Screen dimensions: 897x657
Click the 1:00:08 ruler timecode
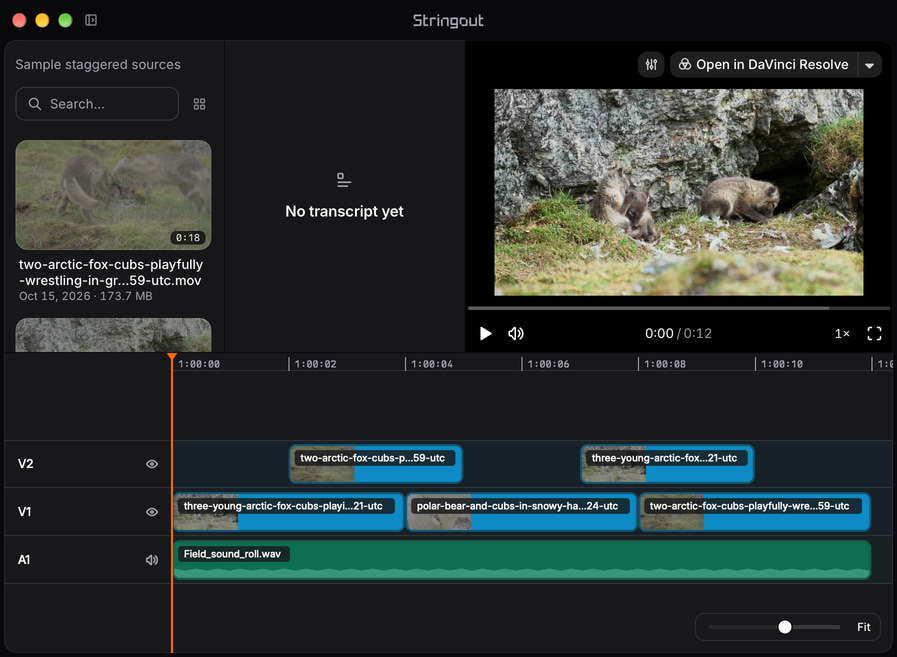click(x=665, y=364)
